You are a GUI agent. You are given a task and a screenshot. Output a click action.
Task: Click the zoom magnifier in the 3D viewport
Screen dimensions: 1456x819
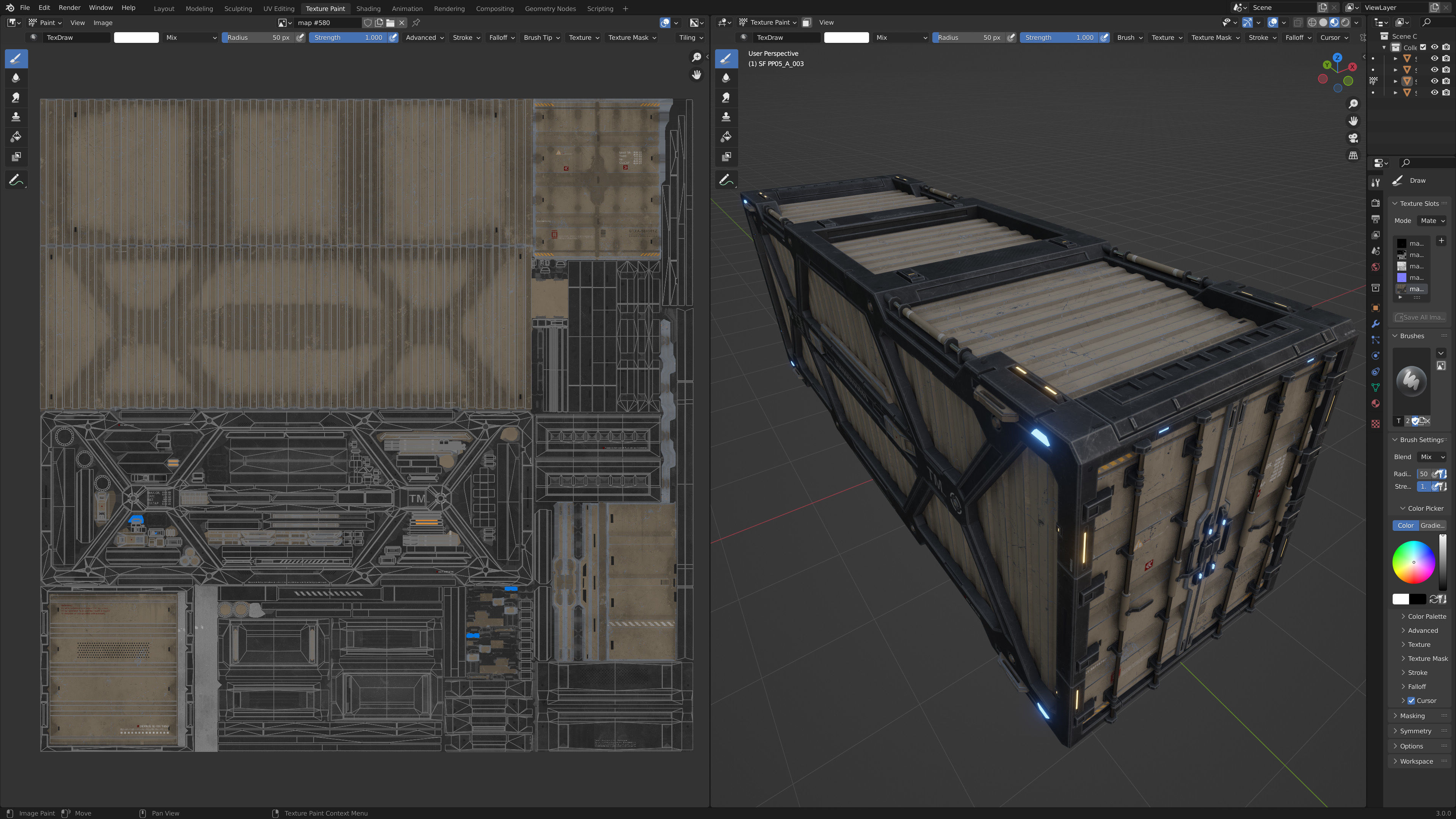coord(1353,104)
